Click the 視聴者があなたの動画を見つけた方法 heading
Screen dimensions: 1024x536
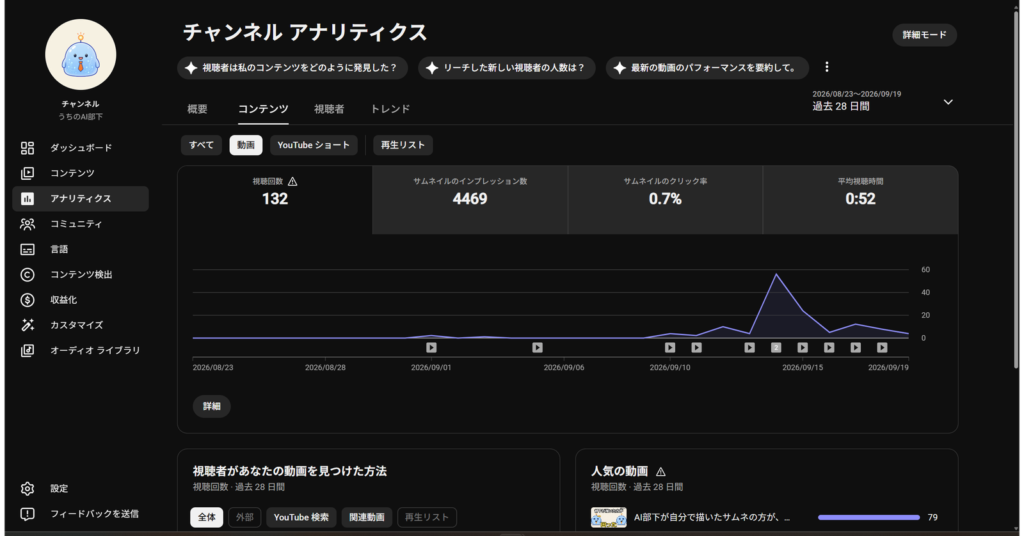coord(289,471)
